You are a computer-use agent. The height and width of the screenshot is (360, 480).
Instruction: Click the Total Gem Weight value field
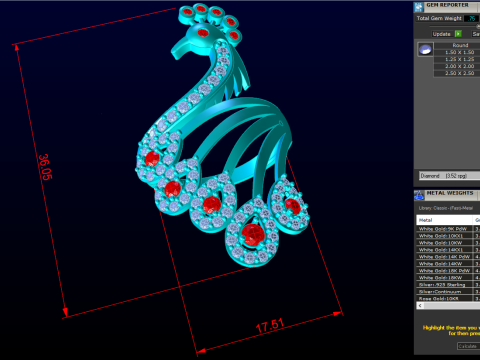click(472, 18)
